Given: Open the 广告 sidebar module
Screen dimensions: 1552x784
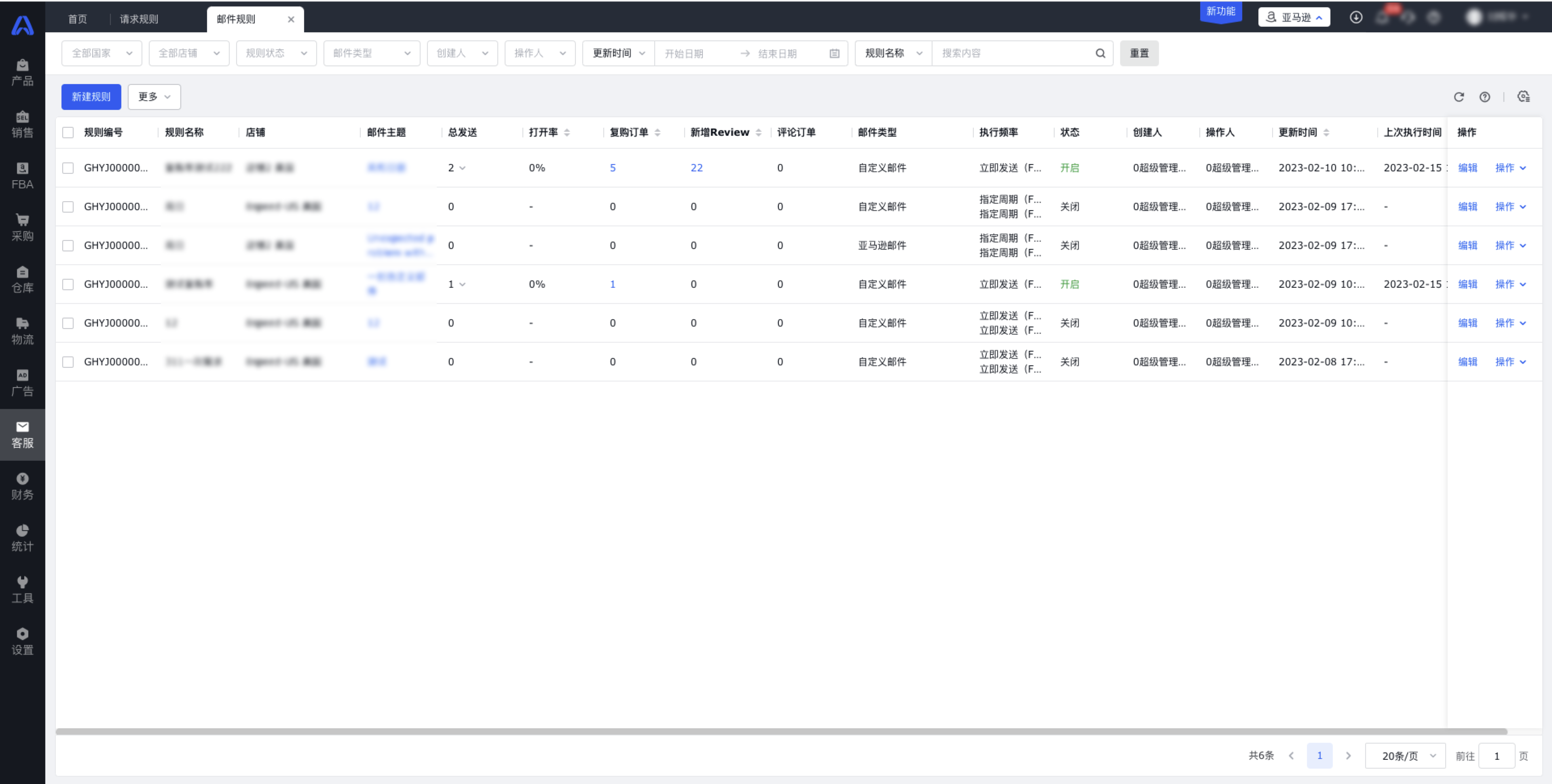Looking at the screenshot, I should click(x=22, y=383).
